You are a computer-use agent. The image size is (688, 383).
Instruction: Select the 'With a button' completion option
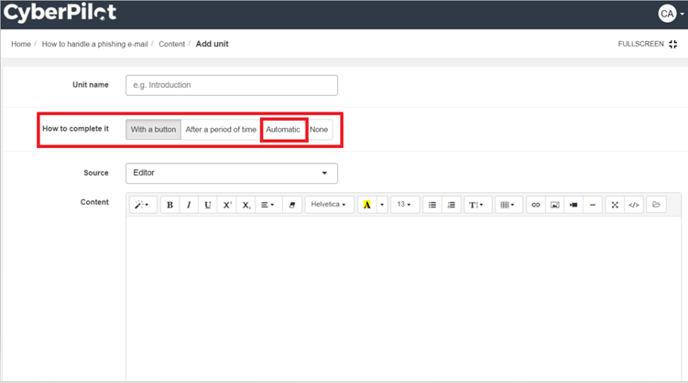pos(153,129)
